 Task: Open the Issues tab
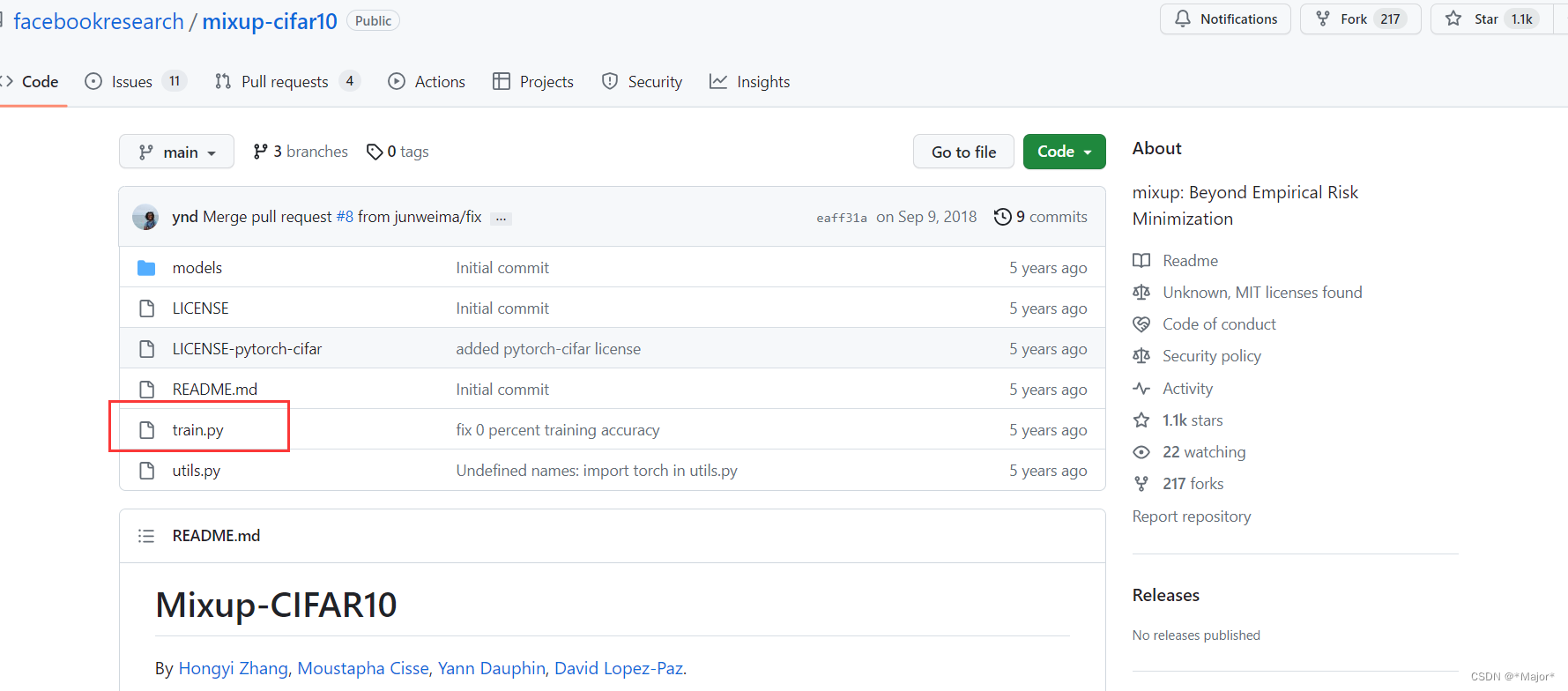[x=135, y=82]
